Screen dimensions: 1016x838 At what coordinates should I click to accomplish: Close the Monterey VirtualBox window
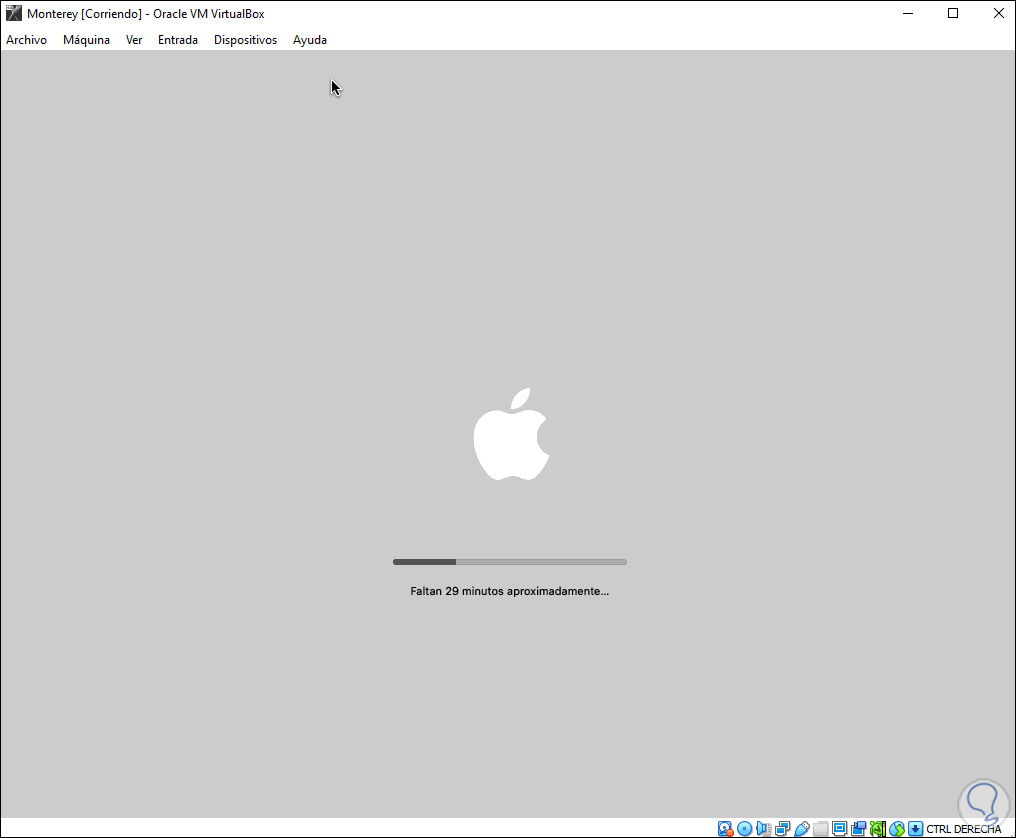tap(999, 13)
